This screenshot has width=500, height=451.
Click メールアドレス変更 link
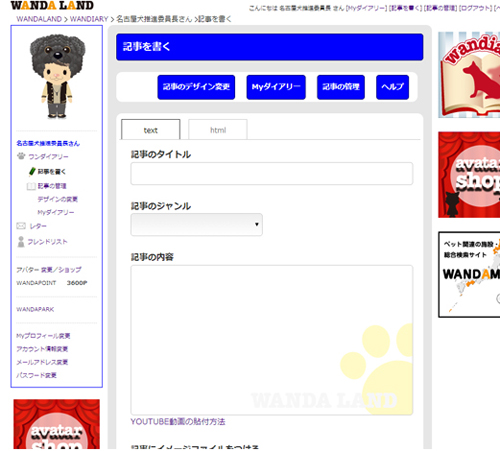click(x=42, y=362)
